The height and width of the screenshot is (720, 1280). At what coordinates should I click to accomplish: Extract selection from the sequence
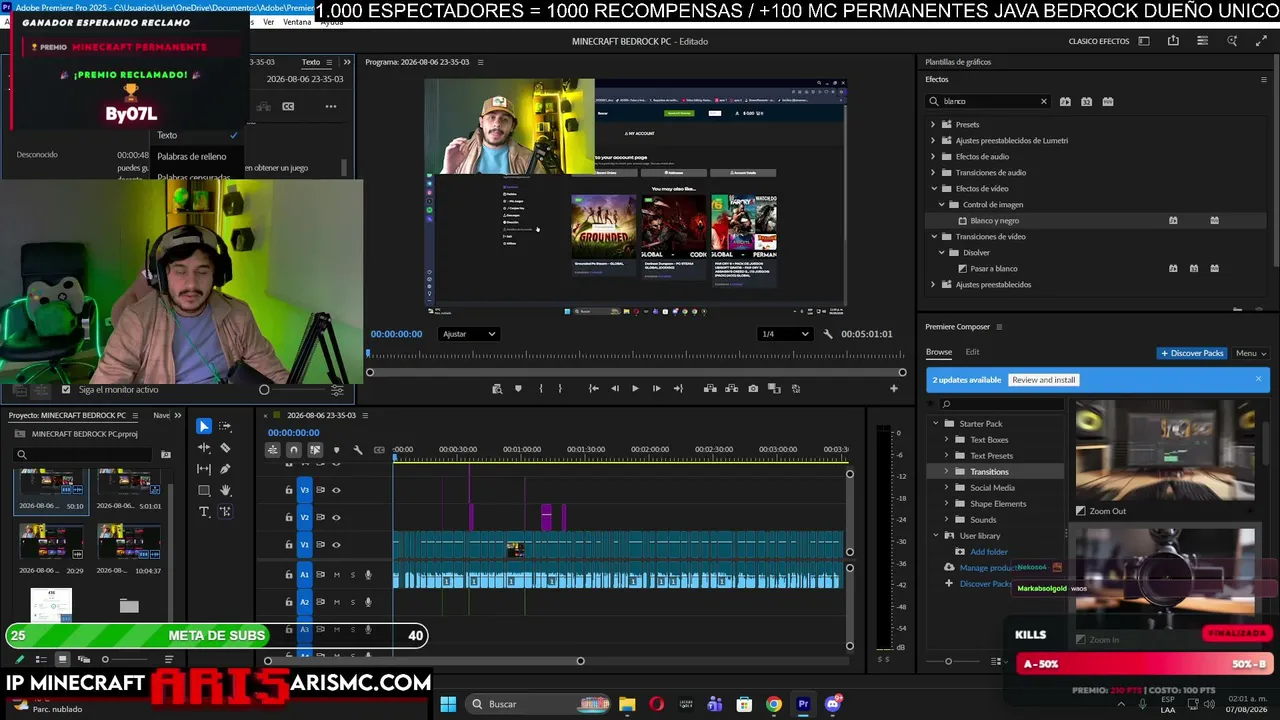pyautogui.click(x=732, y=388)
